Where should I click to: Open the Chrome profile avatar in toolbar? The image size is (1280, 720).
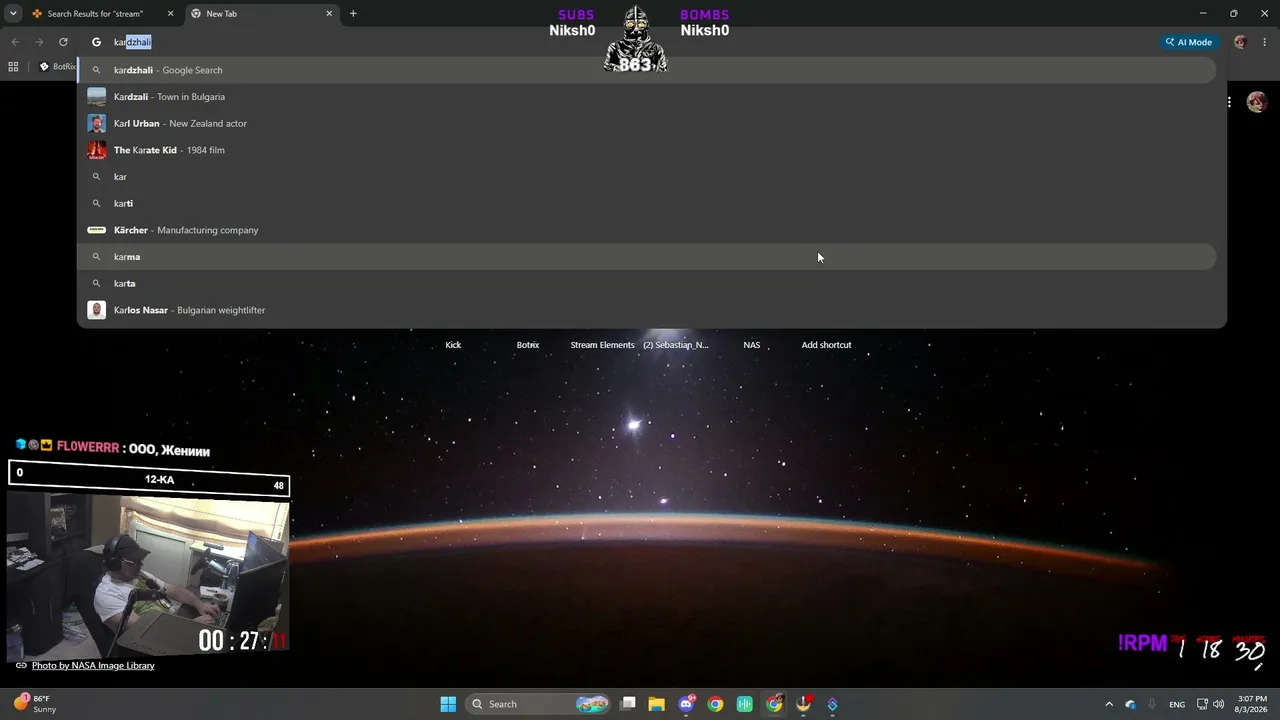pos(1241,42)
